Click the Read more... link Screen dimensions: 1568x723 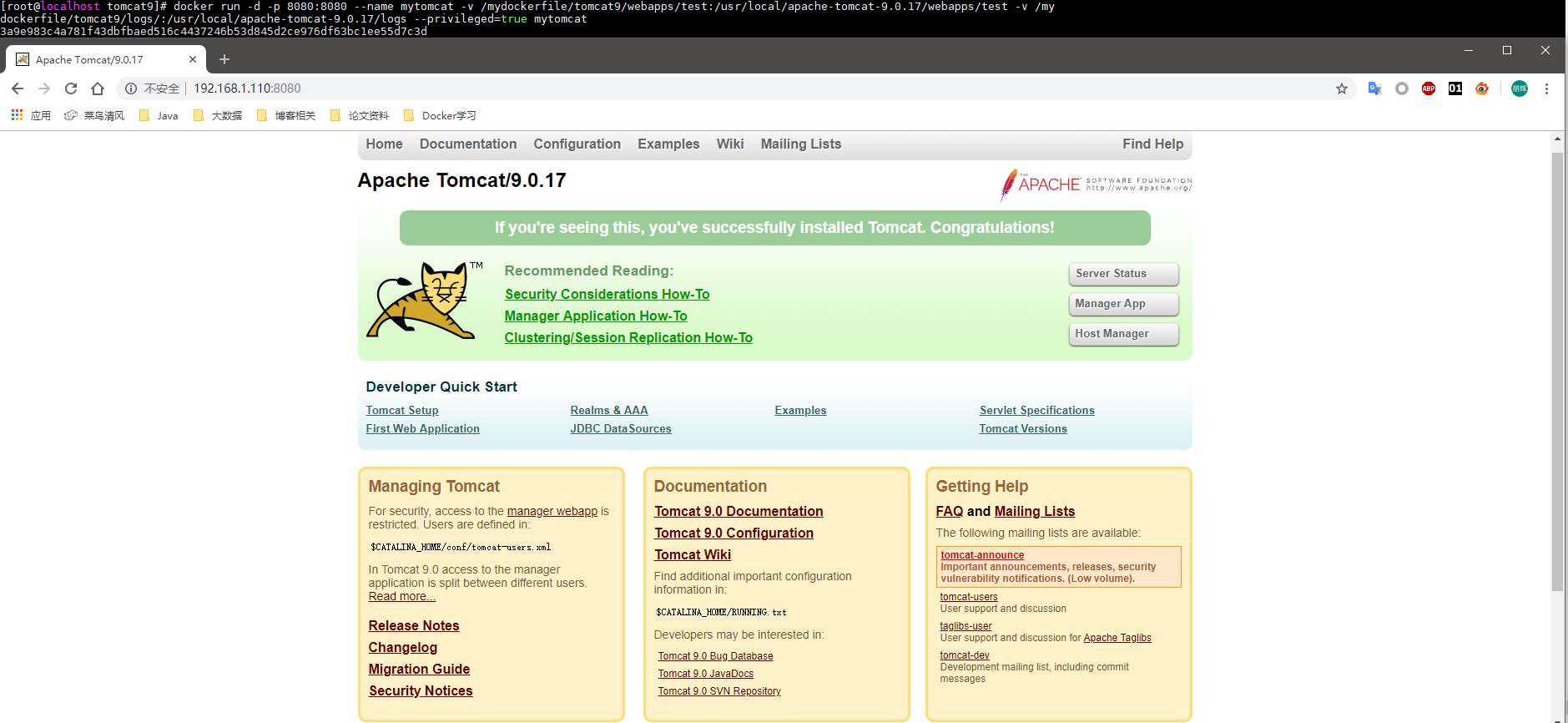click(401, 596)
